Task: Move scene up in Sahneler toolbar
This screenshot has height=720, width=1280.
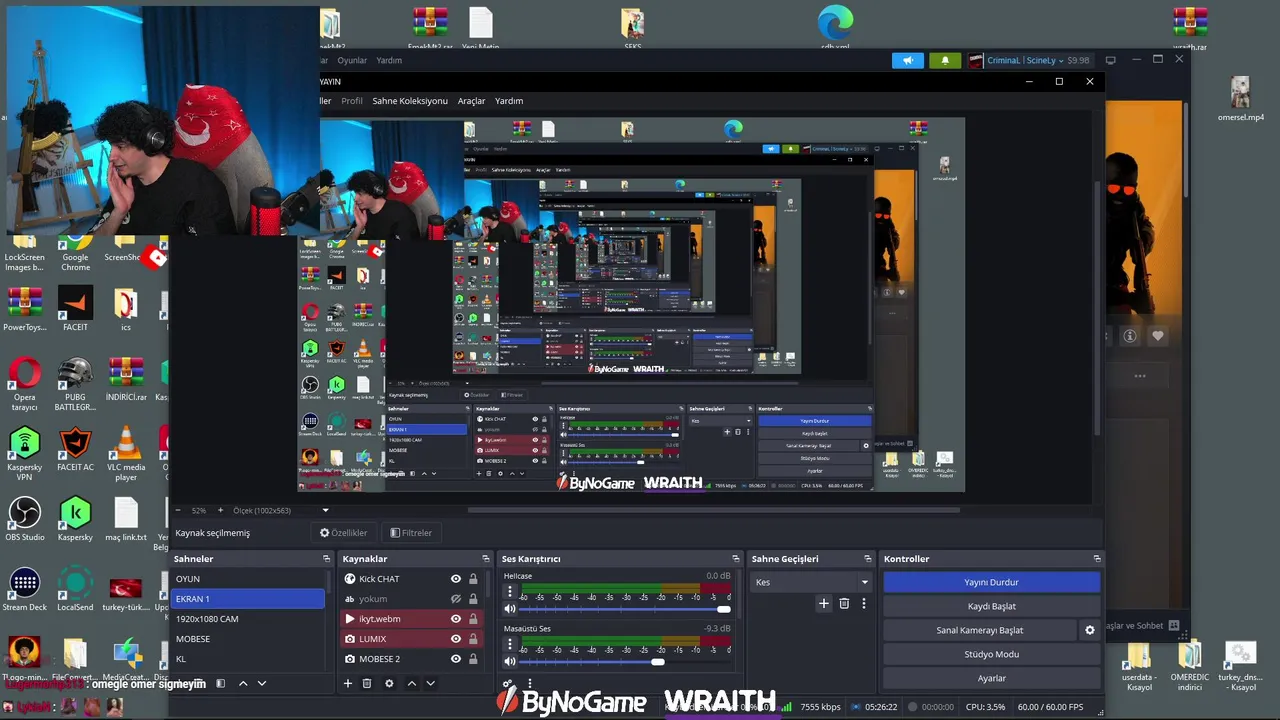Action: tap(243, 683)
